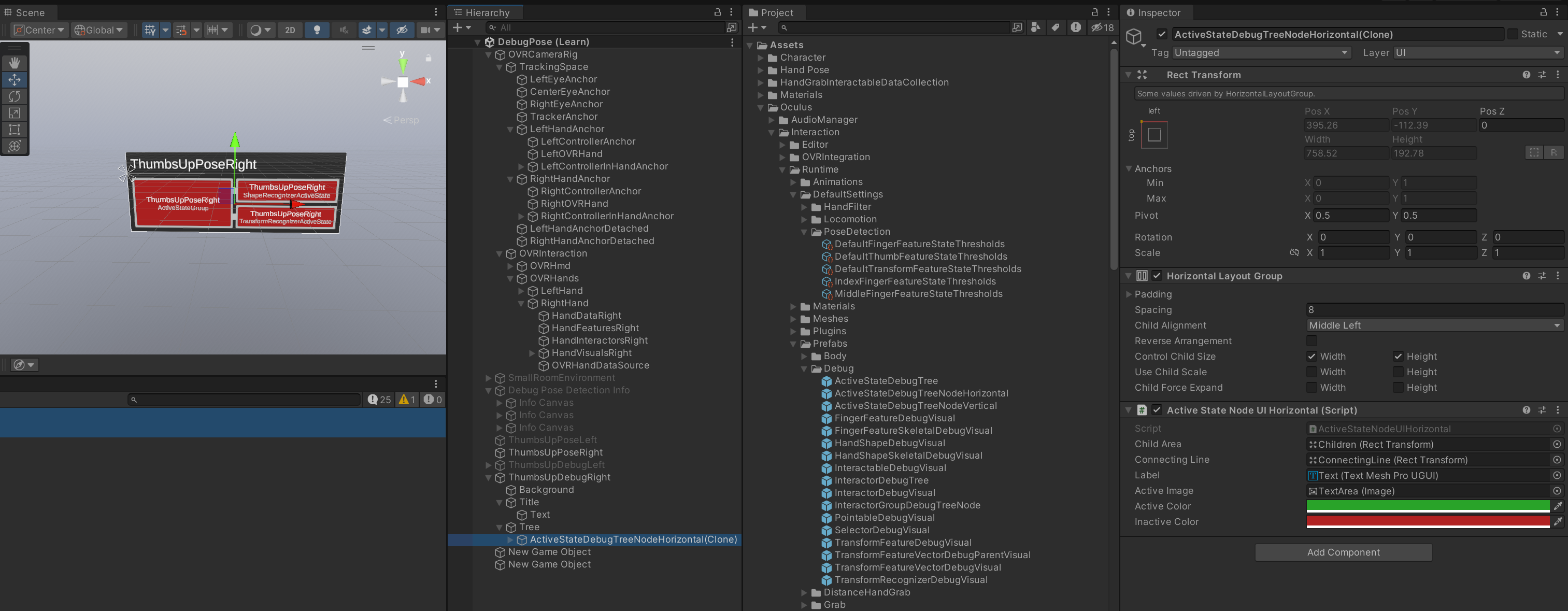This screenshot has height=611, width=1568.
Task: Click the Inactive Color red swatch
Action: pyautogui.click(x=1427, y=521)
